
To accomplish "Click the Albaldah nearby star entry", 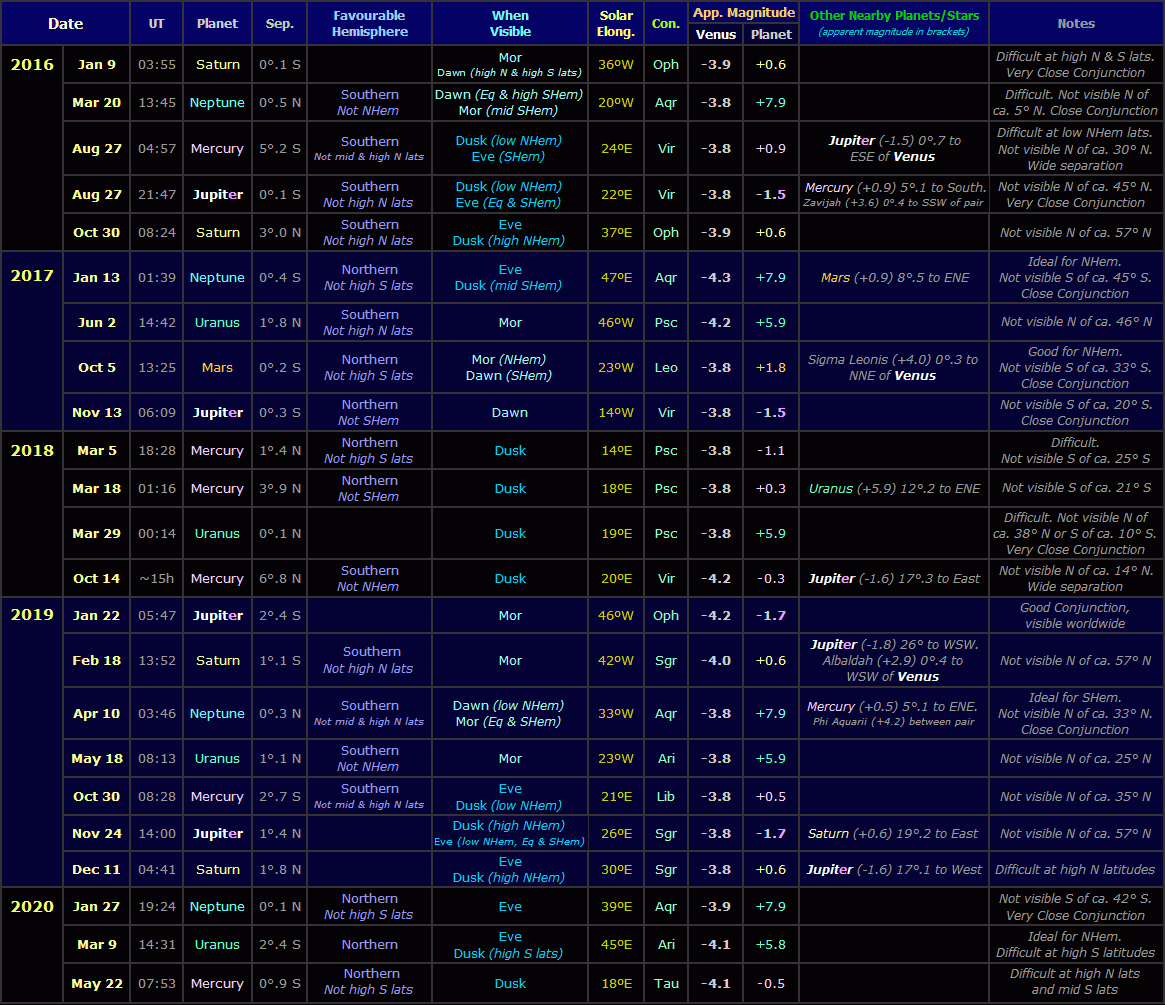I will pyautogui.click(x=893, y=660).
